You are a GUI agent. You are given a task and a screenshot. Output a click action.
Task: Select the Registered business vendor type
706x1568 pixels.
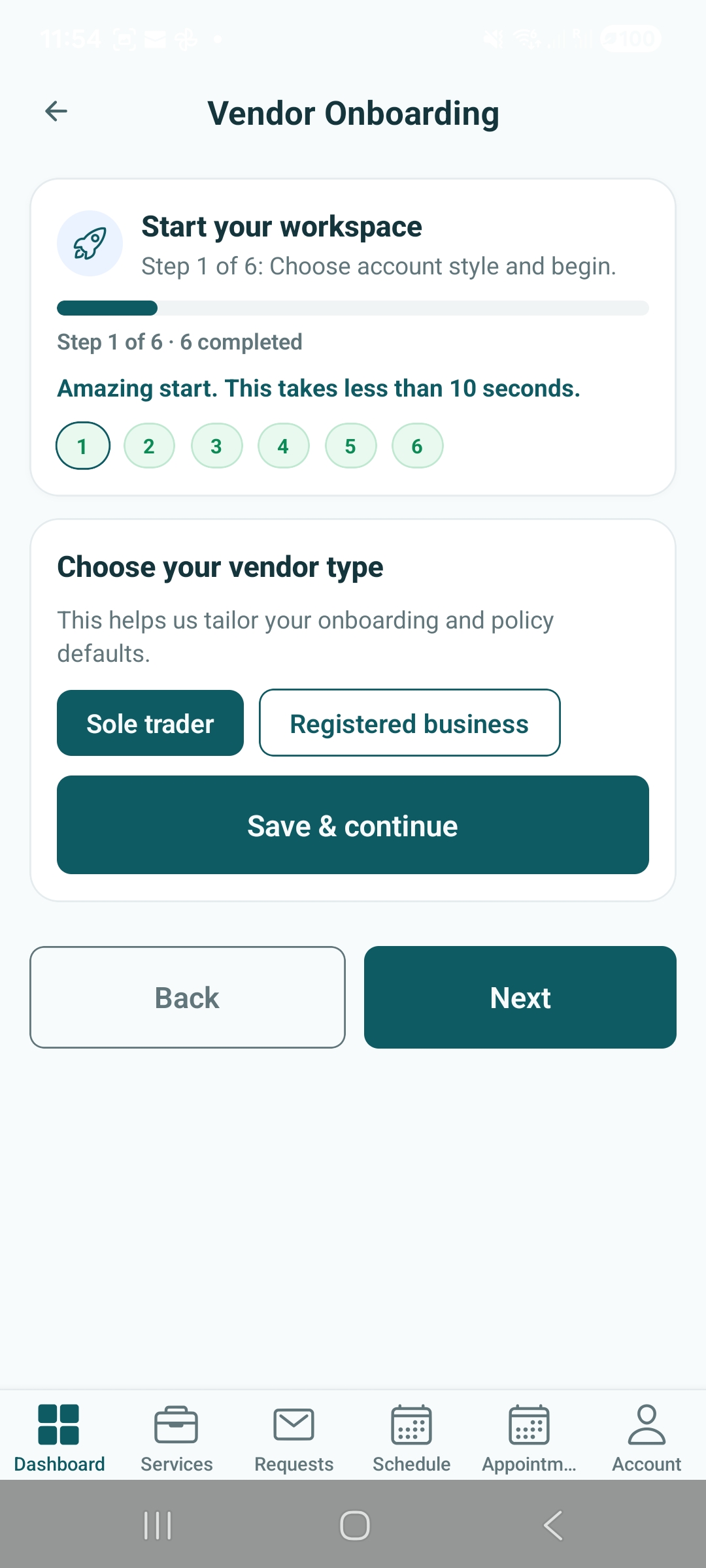pos(409,723)
